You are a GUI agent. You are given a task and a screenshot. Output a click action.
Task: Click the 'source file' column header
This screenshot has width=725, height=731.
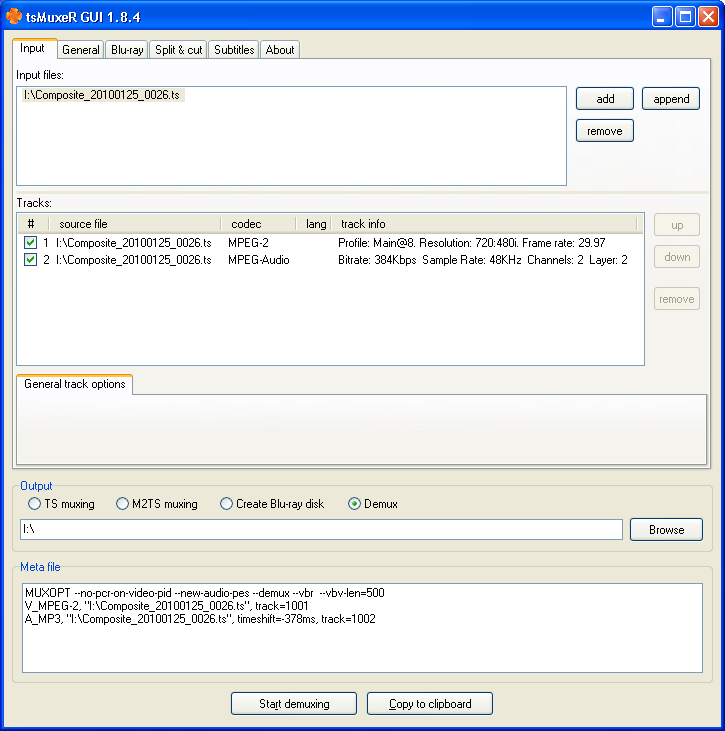click(x=135, y=224)
